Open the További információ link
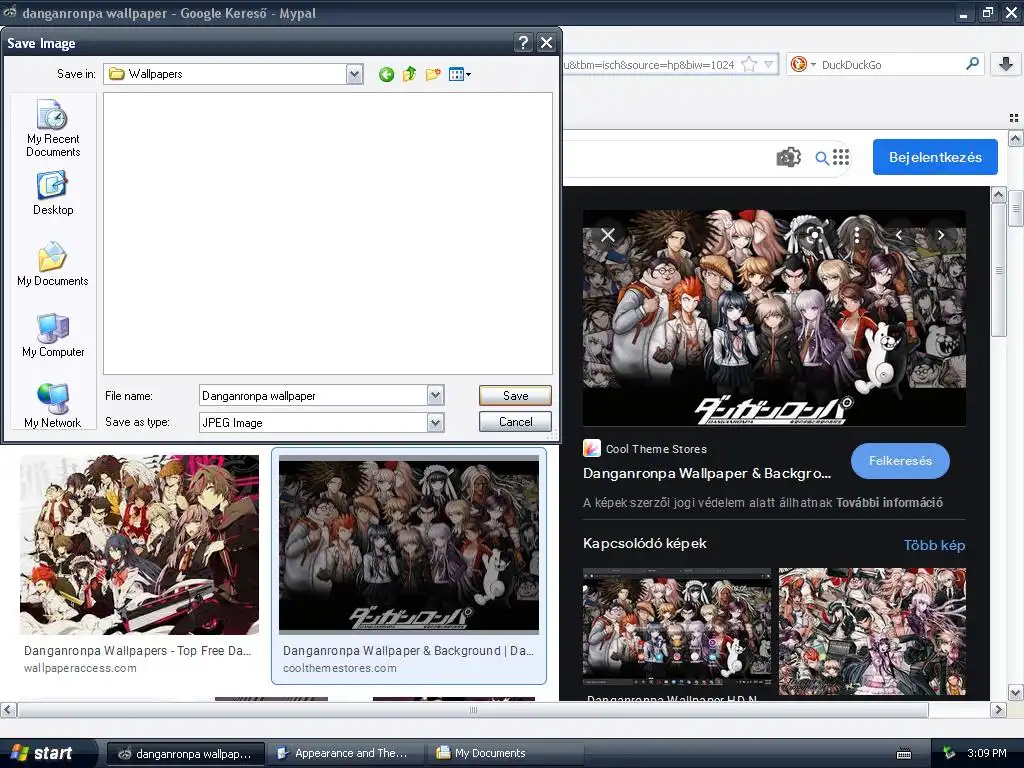This screenshot has height=768, width=1024. [889, 503]
